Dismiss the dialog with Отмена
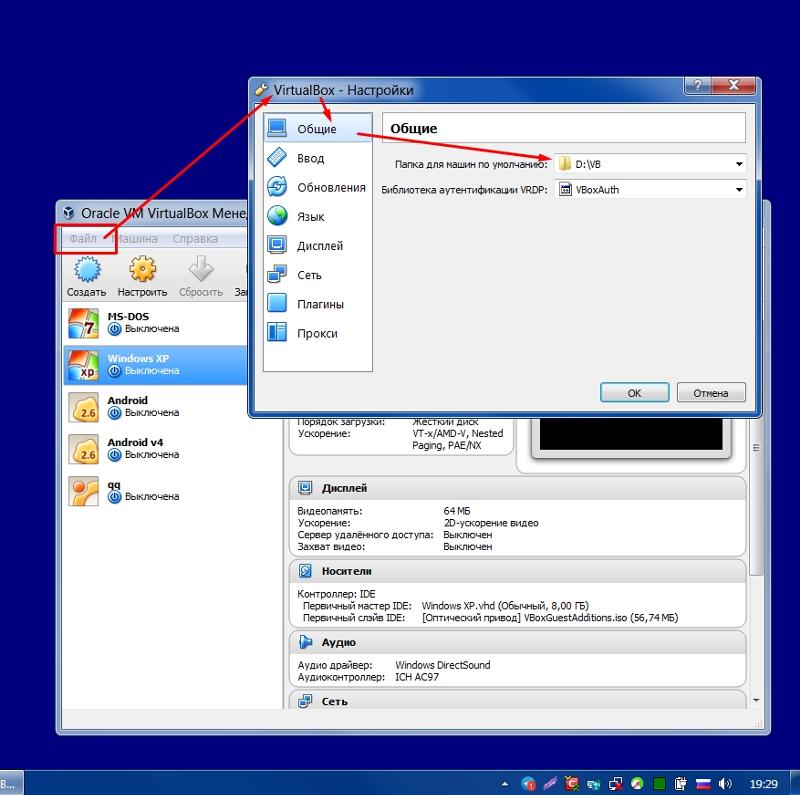 tap(711, 393)
